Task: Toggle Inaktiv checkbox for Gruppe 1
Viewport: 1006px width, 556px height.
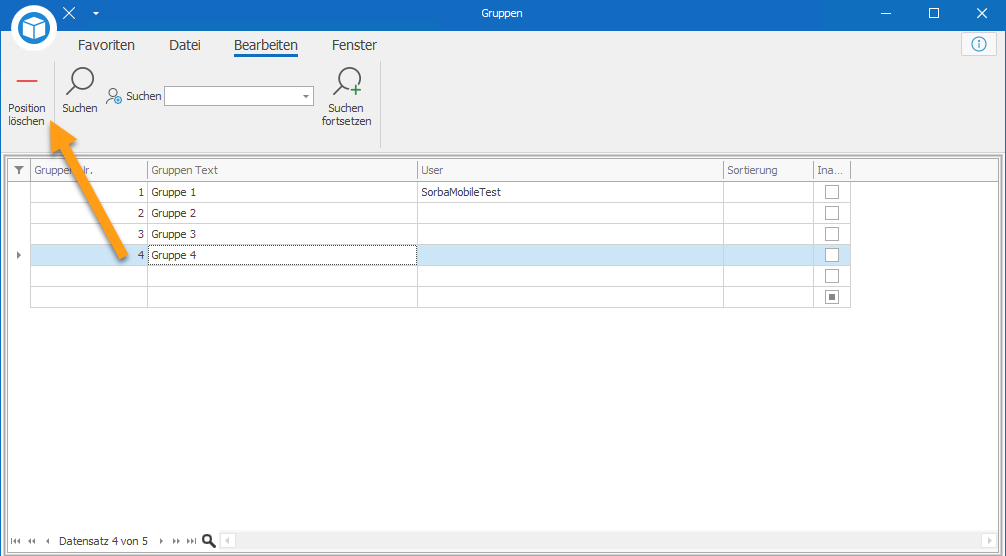Action: click(x=832, y=192)
